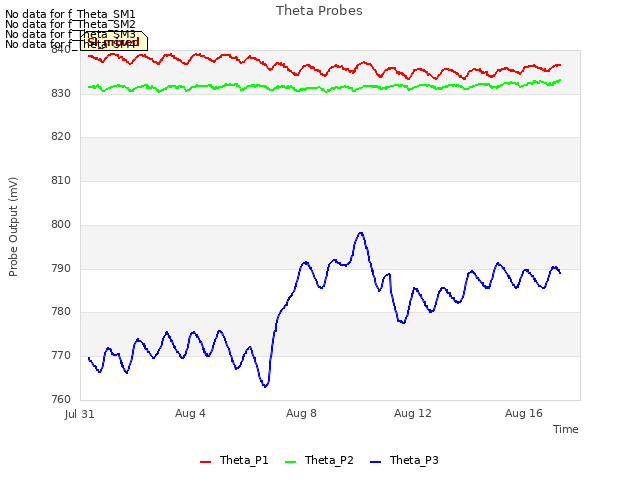Click the 830 y-axis tick label

(x=61, y=93)
